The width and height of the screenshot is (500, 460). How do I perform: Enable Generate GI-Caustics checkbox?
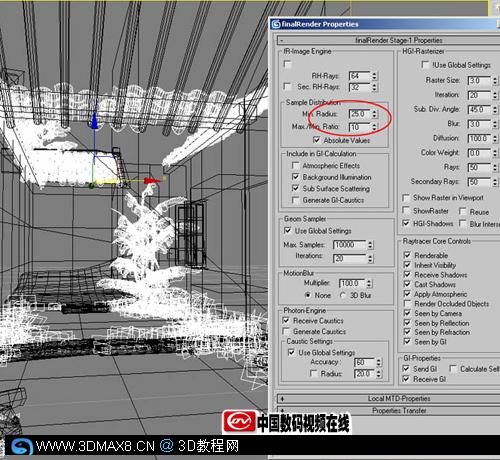[x=295, y=200]
